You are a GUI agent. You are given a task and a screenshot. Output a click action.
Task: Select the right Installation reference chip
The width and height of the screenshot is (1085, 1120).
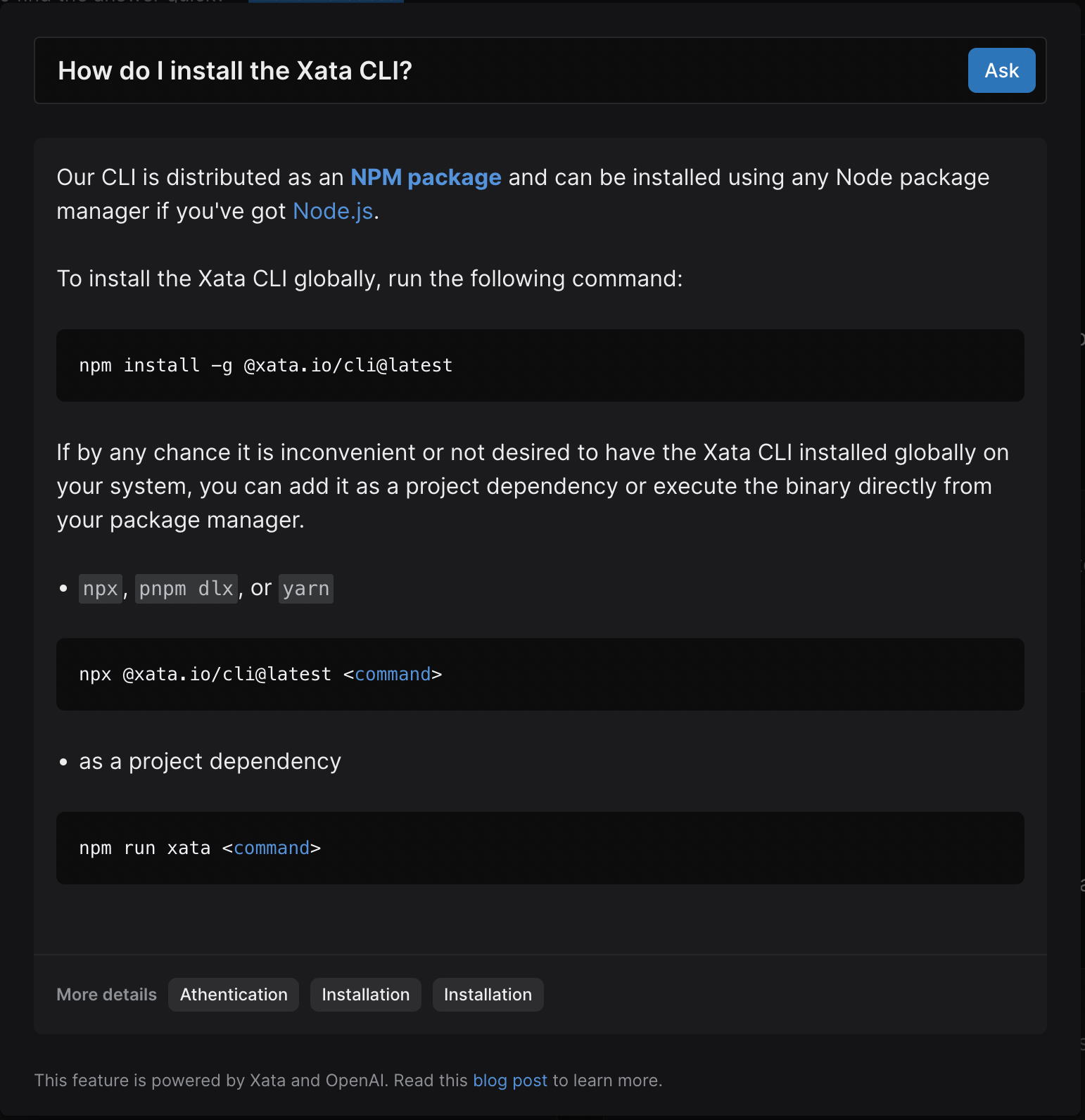(x=488, y=995)
